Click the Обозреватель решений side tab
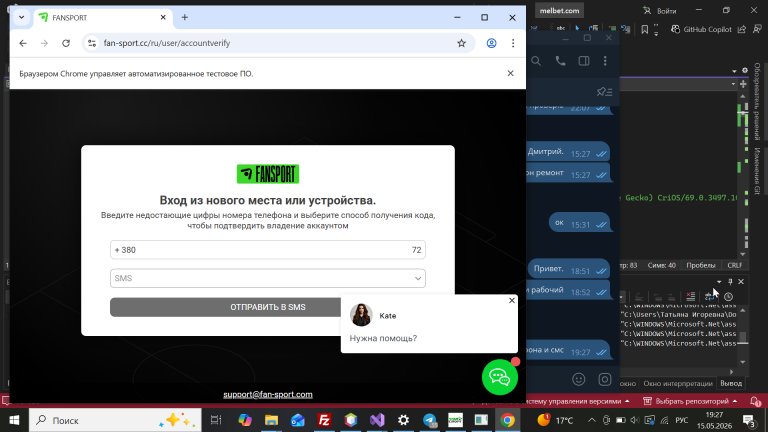 point(757,102)
